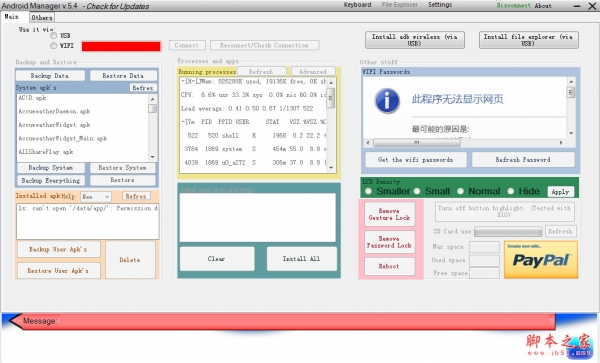Open the New dropdown in Installed apk
This screenshot has height=363, width=600.
pos(96,197)
